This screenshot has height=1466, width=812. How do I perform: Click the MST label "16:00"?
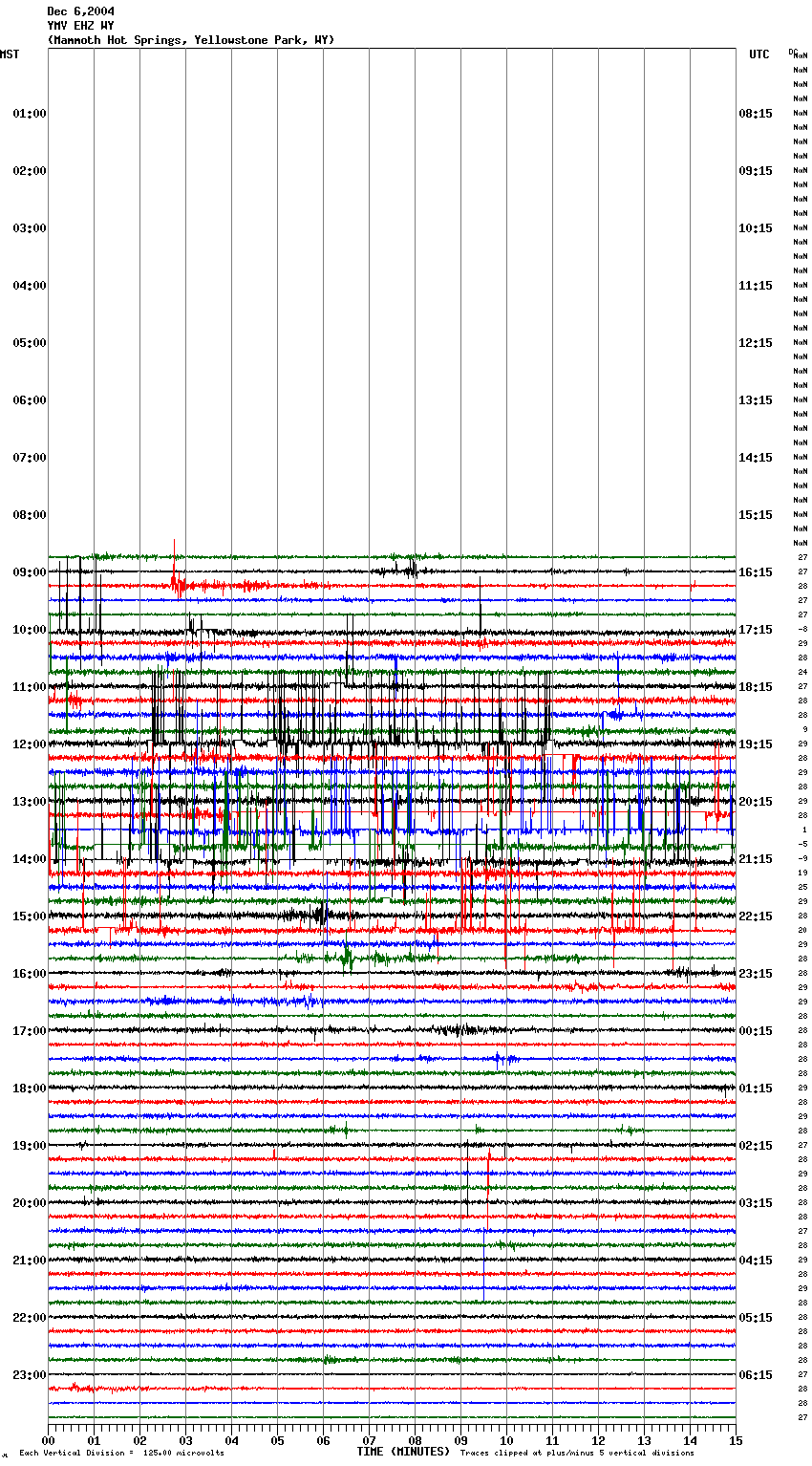pyautogui.click(x=30, y=974)
